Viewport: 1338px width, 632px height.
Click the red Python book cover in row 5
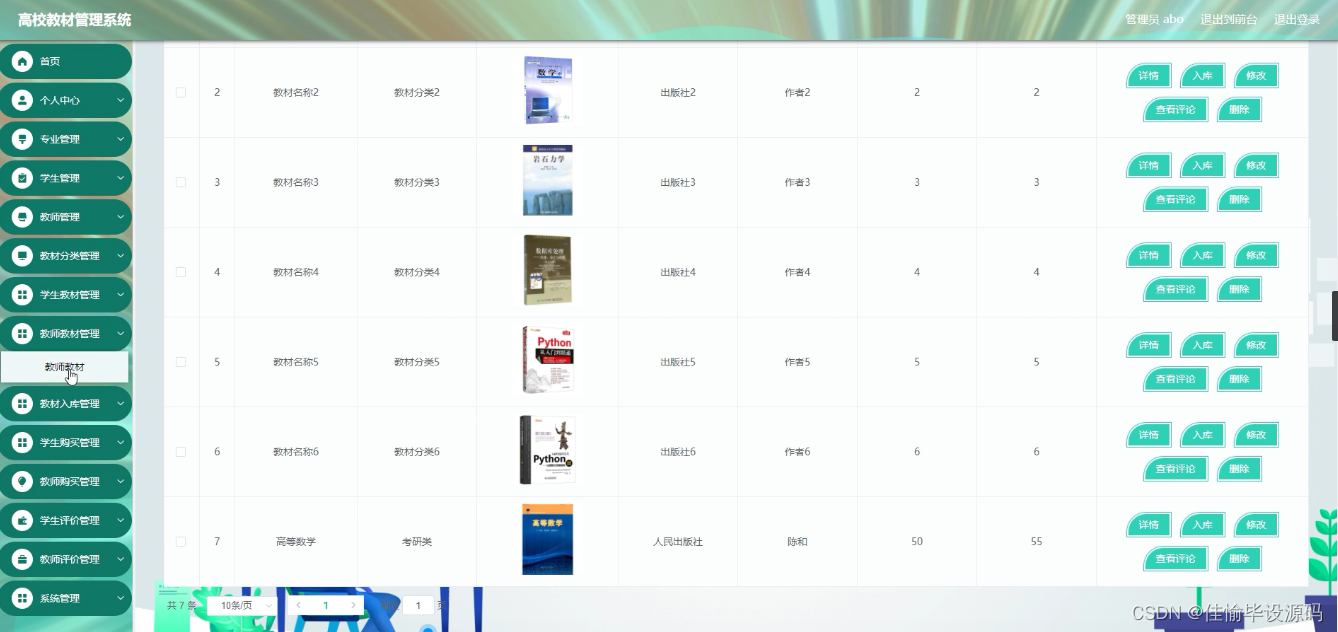(548, 360)
